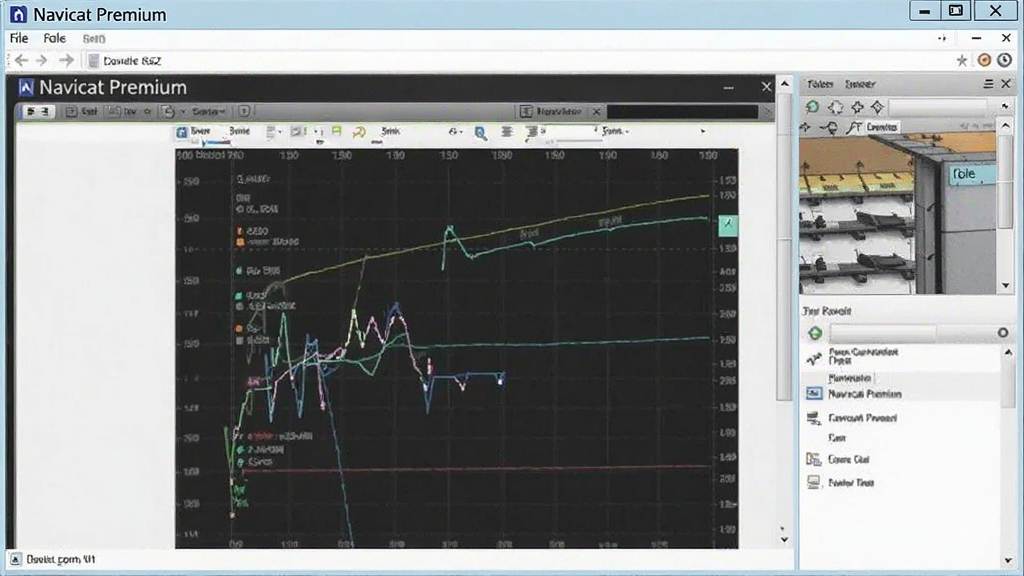Click the center-align lines icon
The image size is (1024, 576).
click(507, 132)
